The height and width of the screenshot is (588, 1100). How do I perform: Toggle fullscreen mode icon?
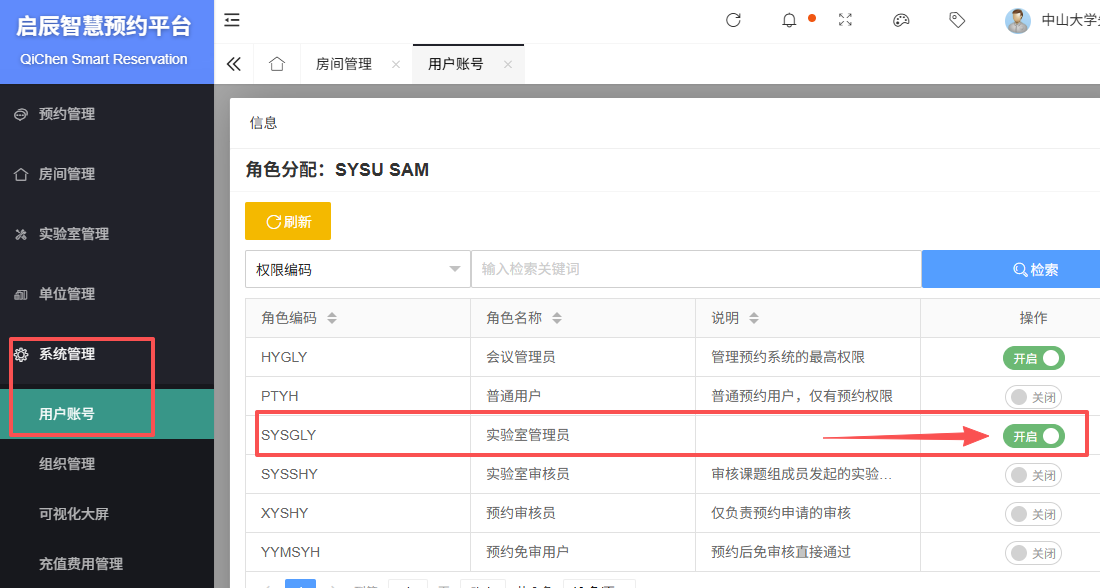pos(845,20)
